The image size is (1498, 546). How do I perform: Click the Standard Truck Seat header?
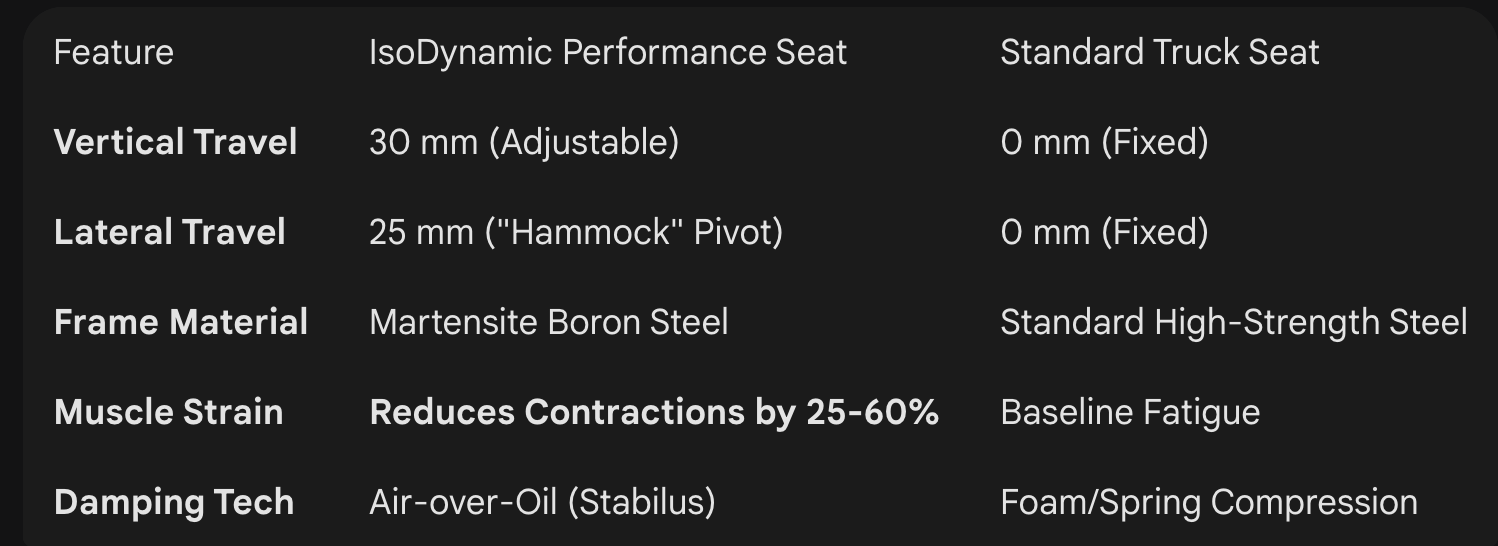pyautogui.click(x=1160, y=52)
